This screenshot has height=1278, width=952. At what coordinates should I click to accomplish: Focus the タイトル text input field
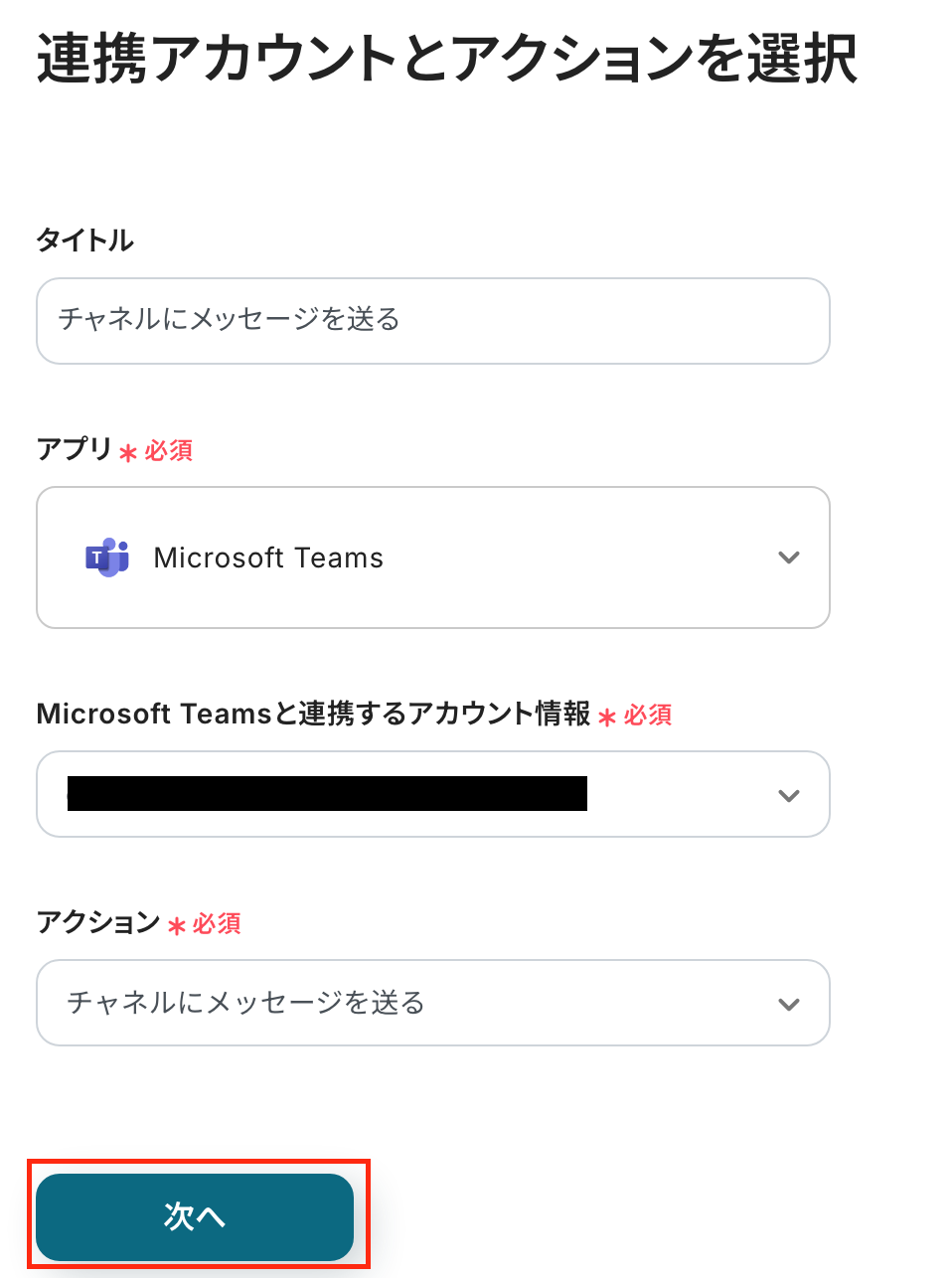[433, 321]
